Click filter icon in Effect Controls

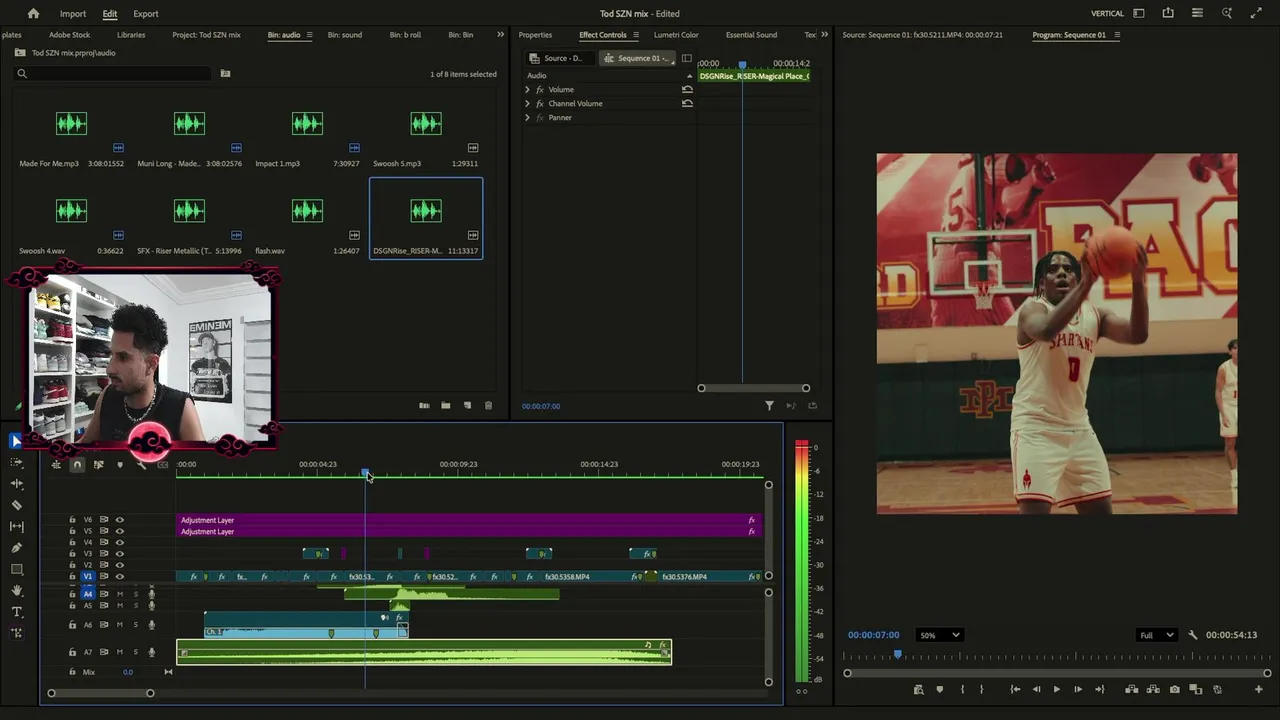point(769,405)
